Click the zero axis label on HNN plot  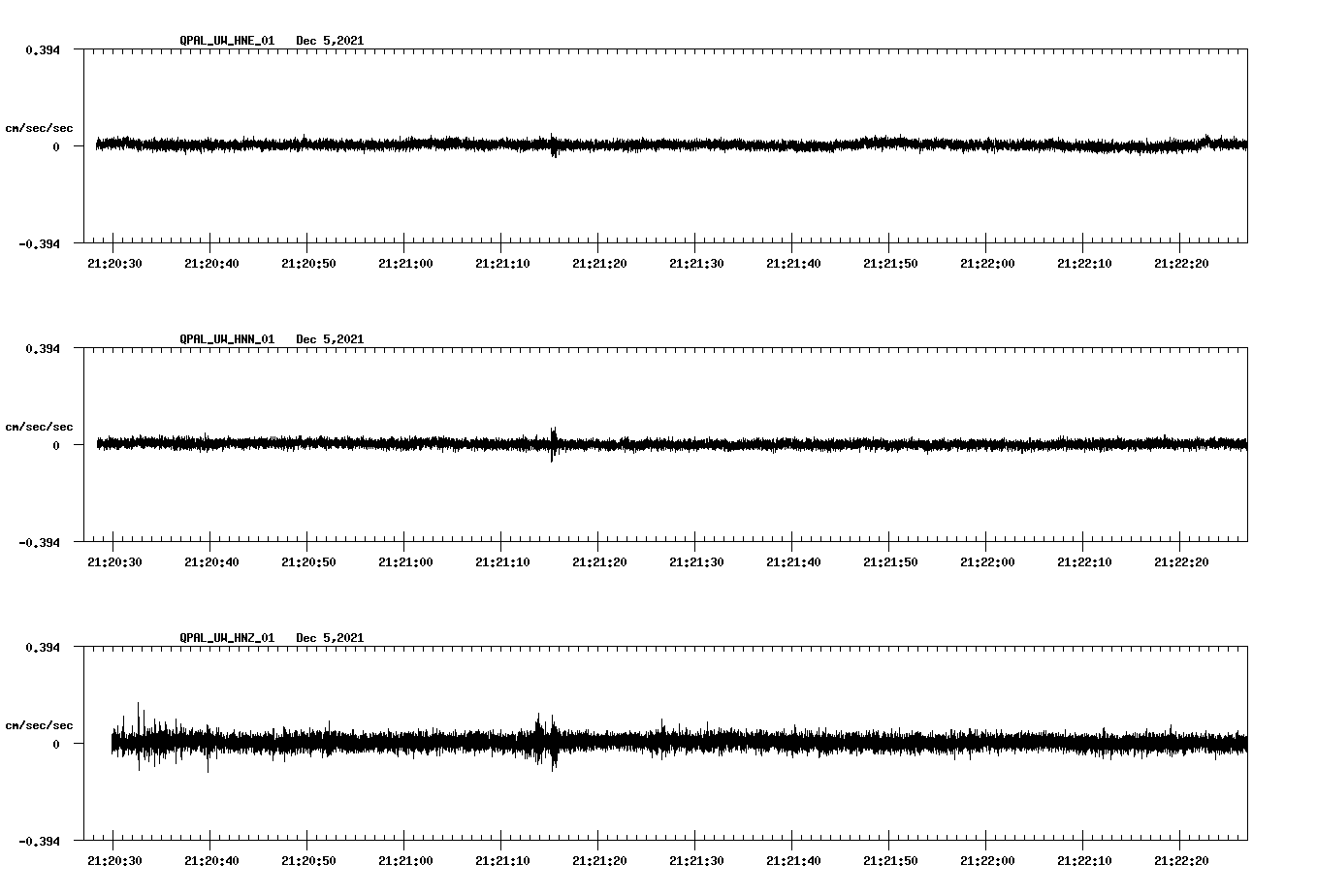[56, 445]
